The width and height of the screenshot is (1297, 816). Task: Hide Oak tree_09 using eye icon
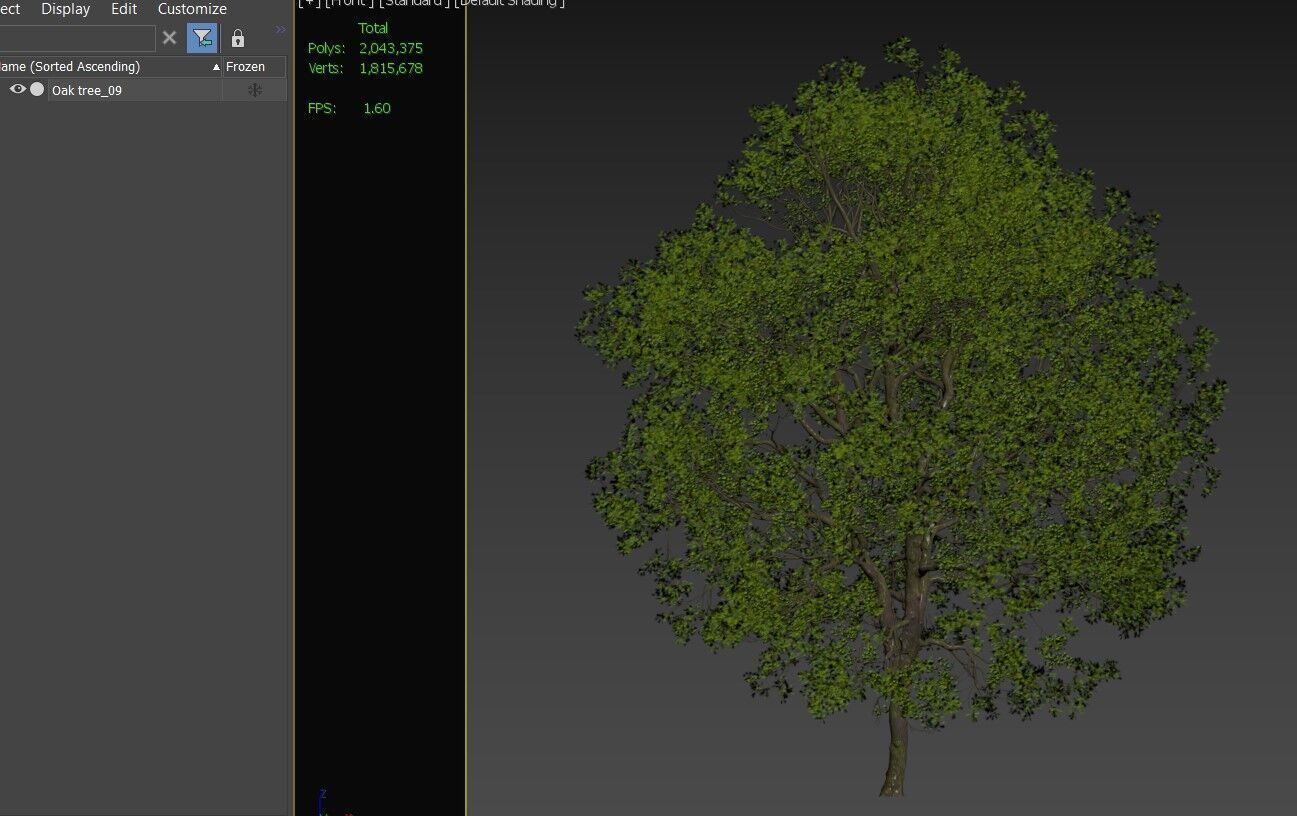pos(17,89)
